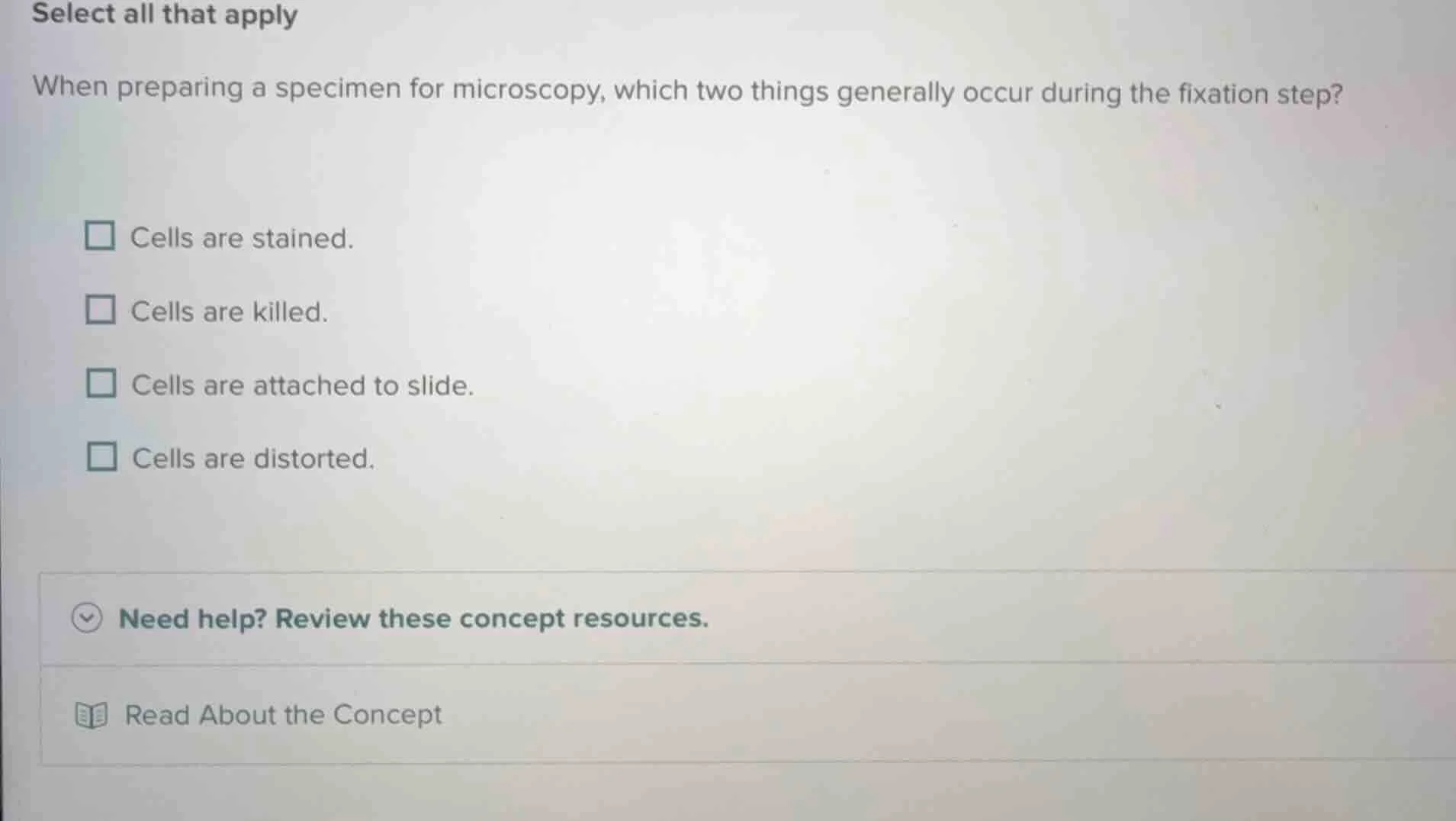Viewport: 1456px width, 821px height.
Task: Click the book icon near Read About
Action: point(89,715)
